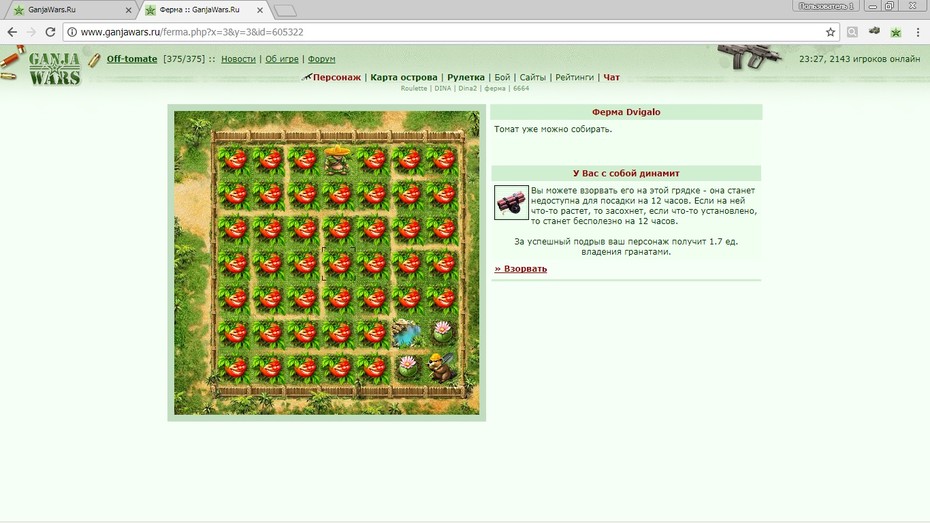Visit the Форум link
Screen dimensions: 930x523
pyautogui.click(x=321, y=59)
